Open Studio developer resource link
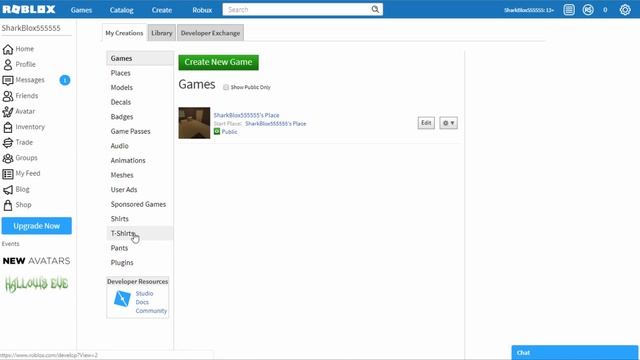 [x=144, y=293]
